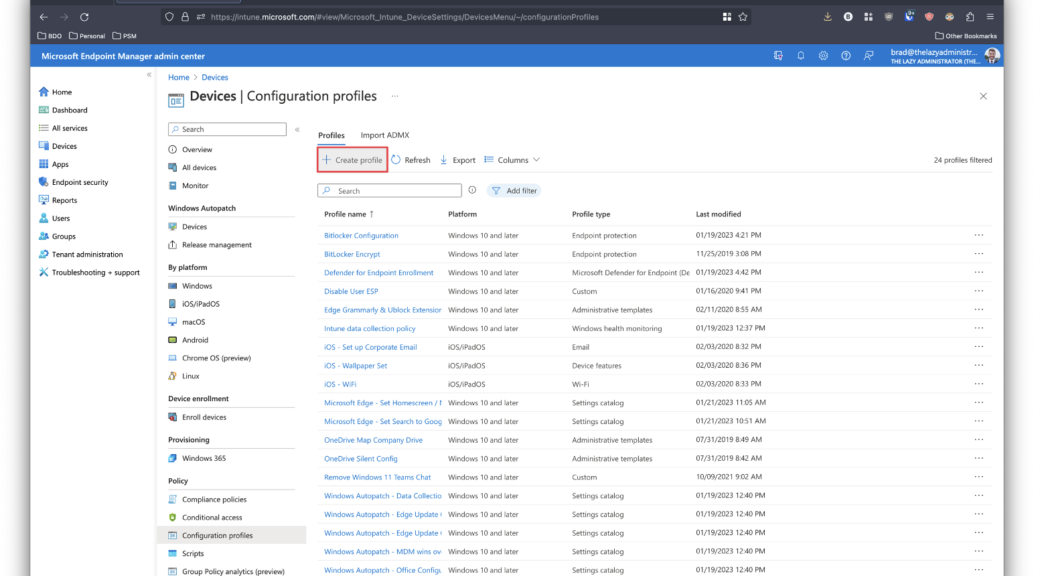Click the Linux platform icon

(x=173, y=376)
